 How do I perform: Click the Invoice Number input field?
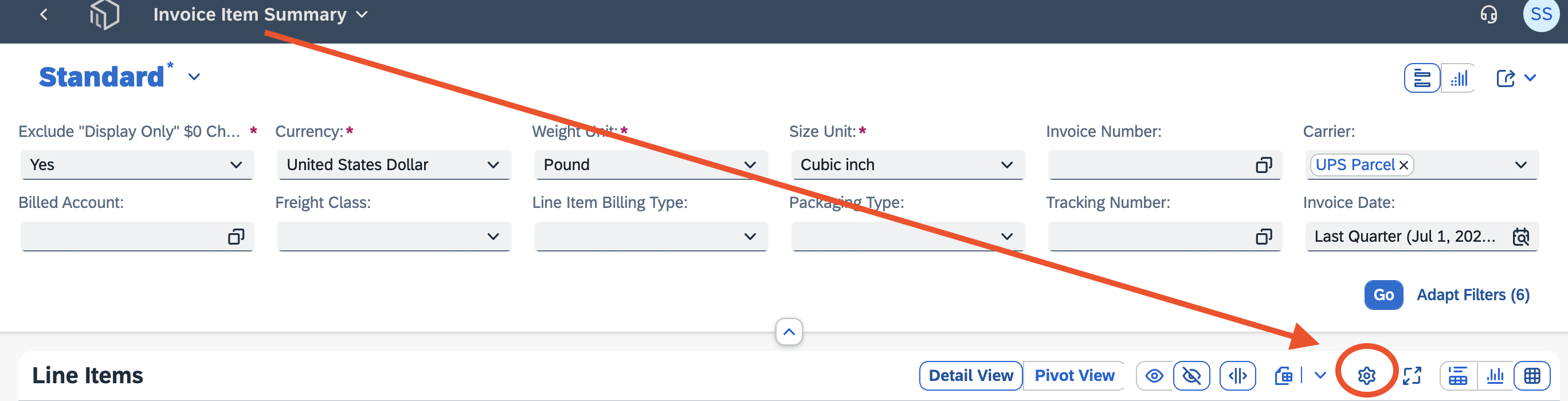click(1164, 164)
